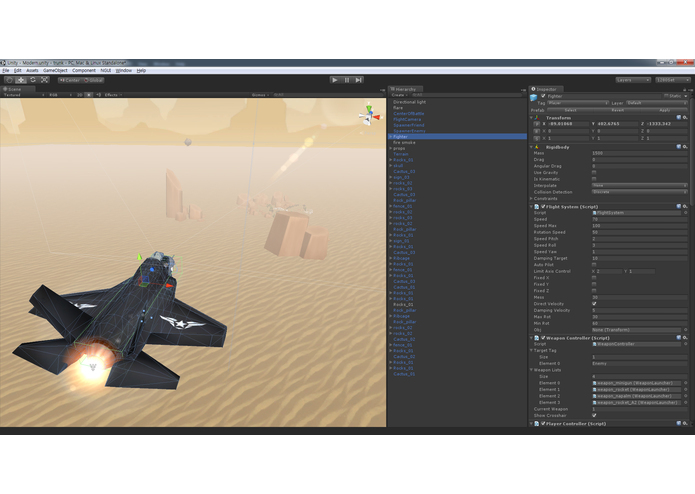This screenshot has height=494, width=695.
Task: Toggle the Static checkbox
Action: point(666,96)
